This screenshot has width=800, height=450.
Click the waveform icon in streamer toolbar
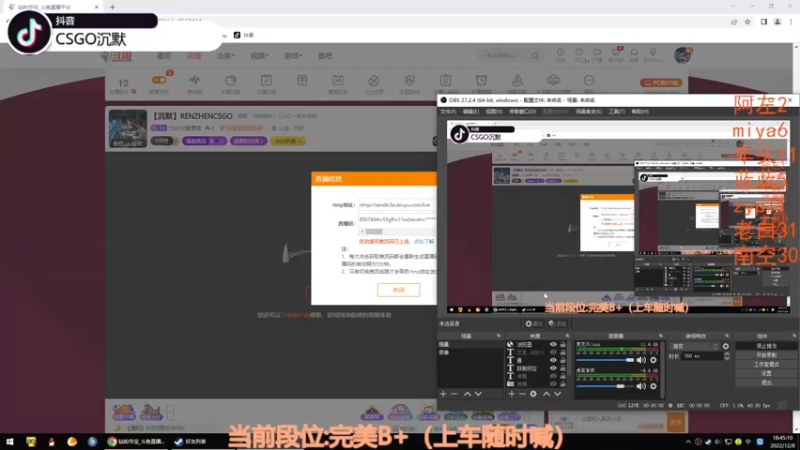click(x=194, y=80)
